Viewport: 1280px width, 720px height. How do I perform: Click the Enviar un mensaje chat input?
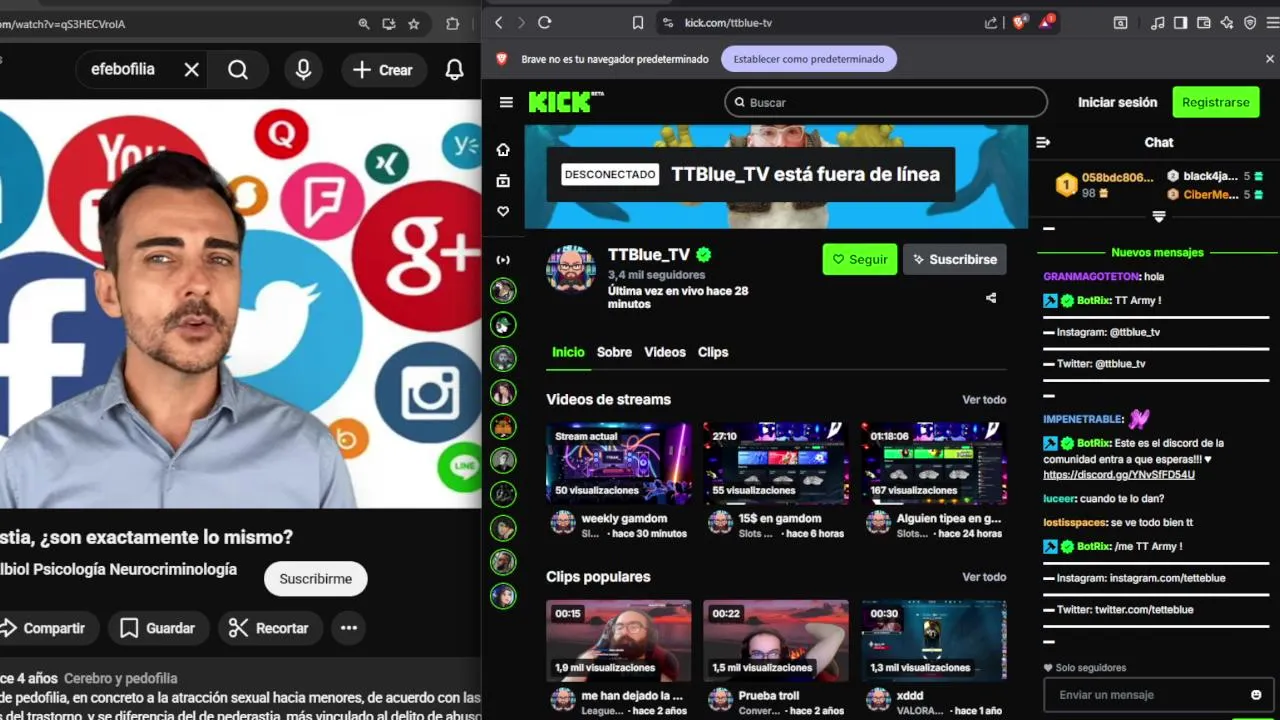pos(1145,695)
